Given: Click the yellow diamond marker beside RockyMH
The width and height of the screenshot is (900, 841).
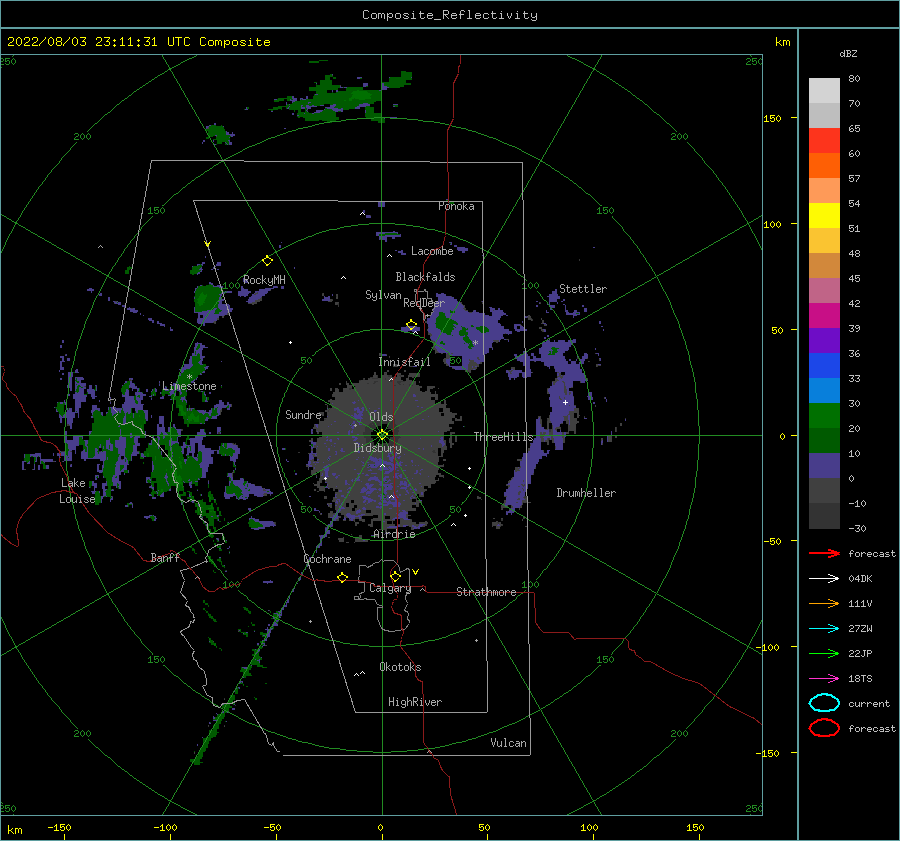Looking at the screenshot, I should tap(267, 261).
